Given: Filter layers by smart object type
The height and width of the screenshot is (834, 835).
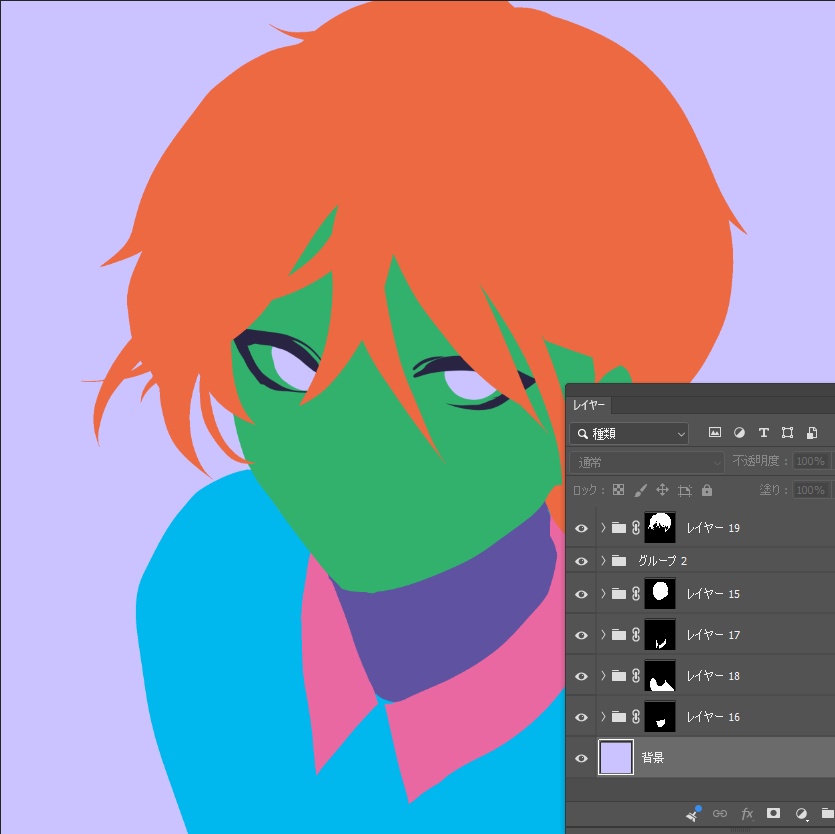Looking at the screenshot, I should tap(812, 432).
